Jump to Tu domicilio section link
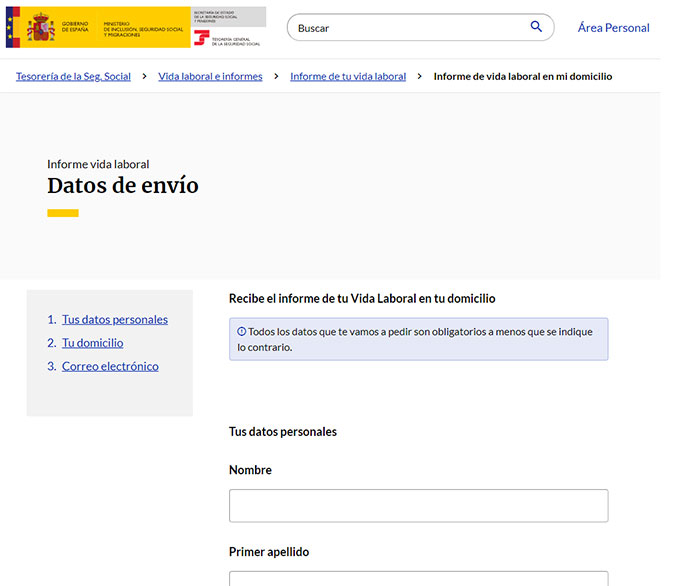 92,343
